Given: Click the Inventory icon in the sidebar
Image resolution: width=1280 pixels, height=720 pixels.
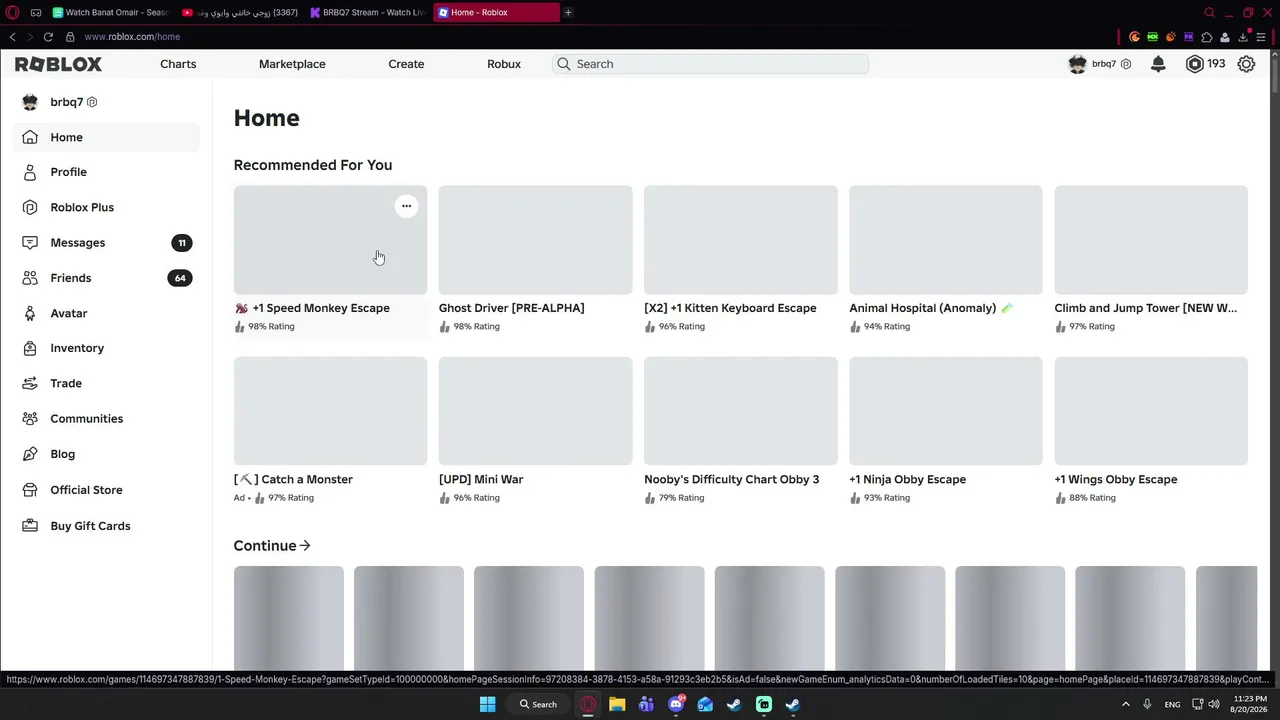Looking at the screenshot, I should coord(30,348).
